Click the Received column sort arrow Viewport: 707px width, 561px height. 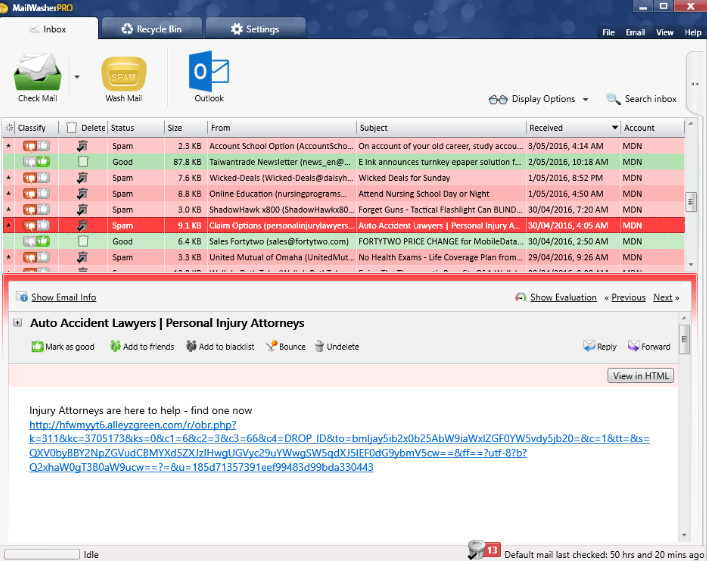click(x=614, y=128)
